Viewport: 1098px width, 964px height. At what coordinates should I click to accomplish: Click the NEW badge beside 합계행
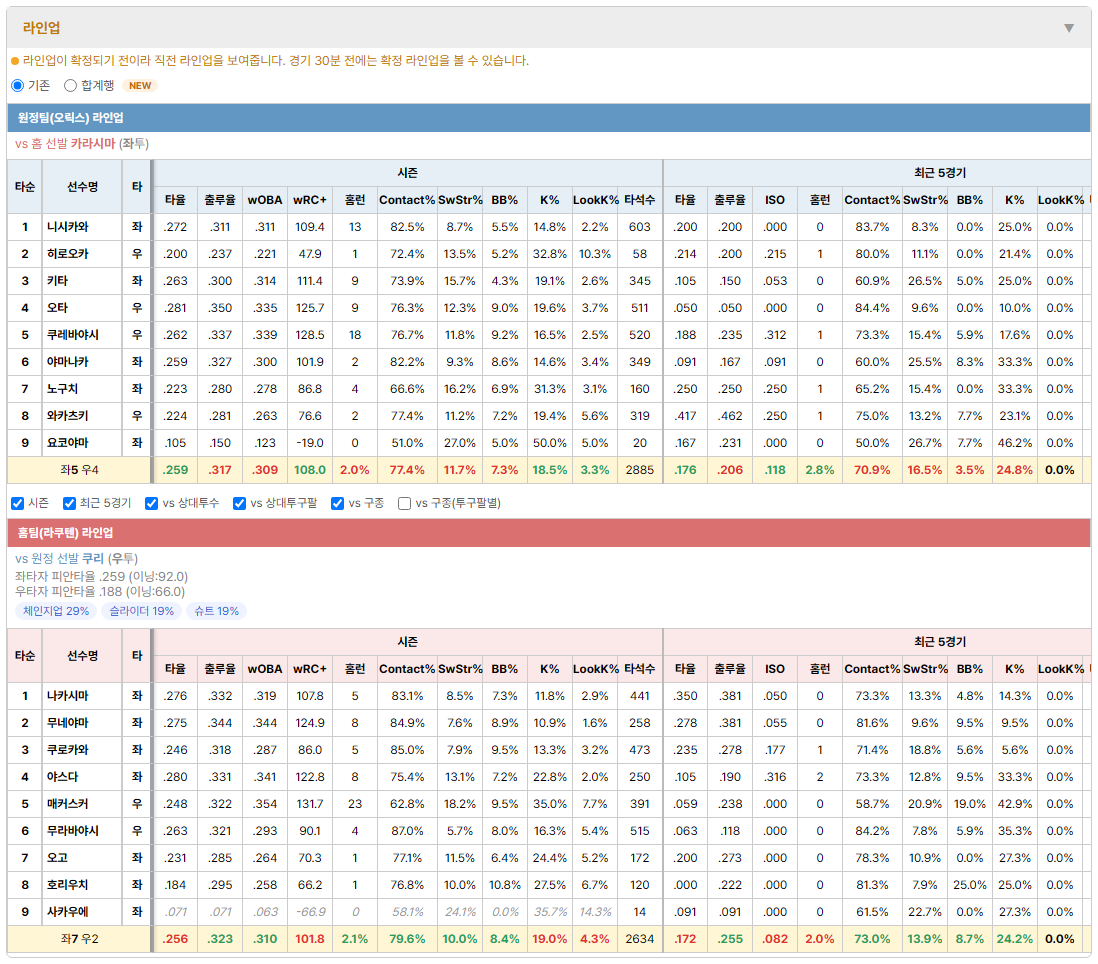140,85
